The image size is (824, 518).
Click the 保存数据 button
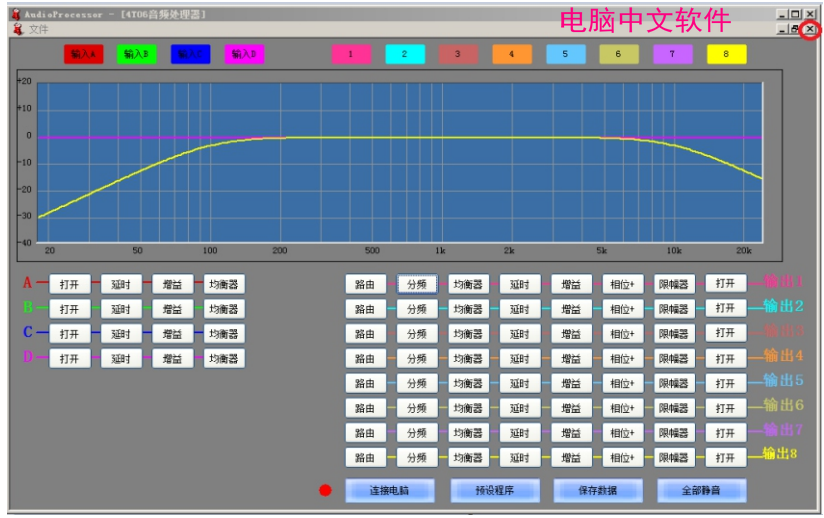[598, 491]
